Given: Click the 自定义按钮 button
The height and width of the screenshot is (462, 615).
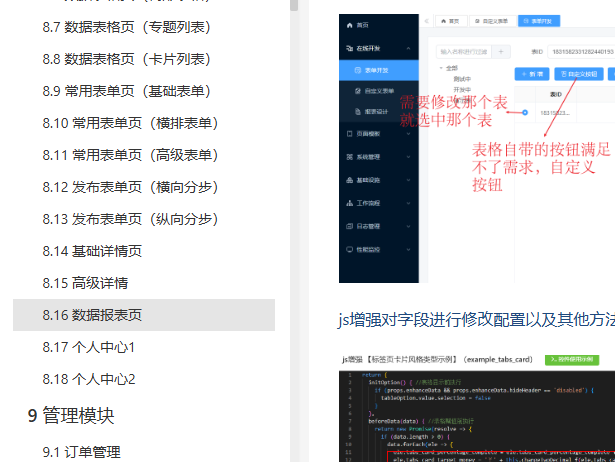Looking at the screenshot, I should (579, 74).
